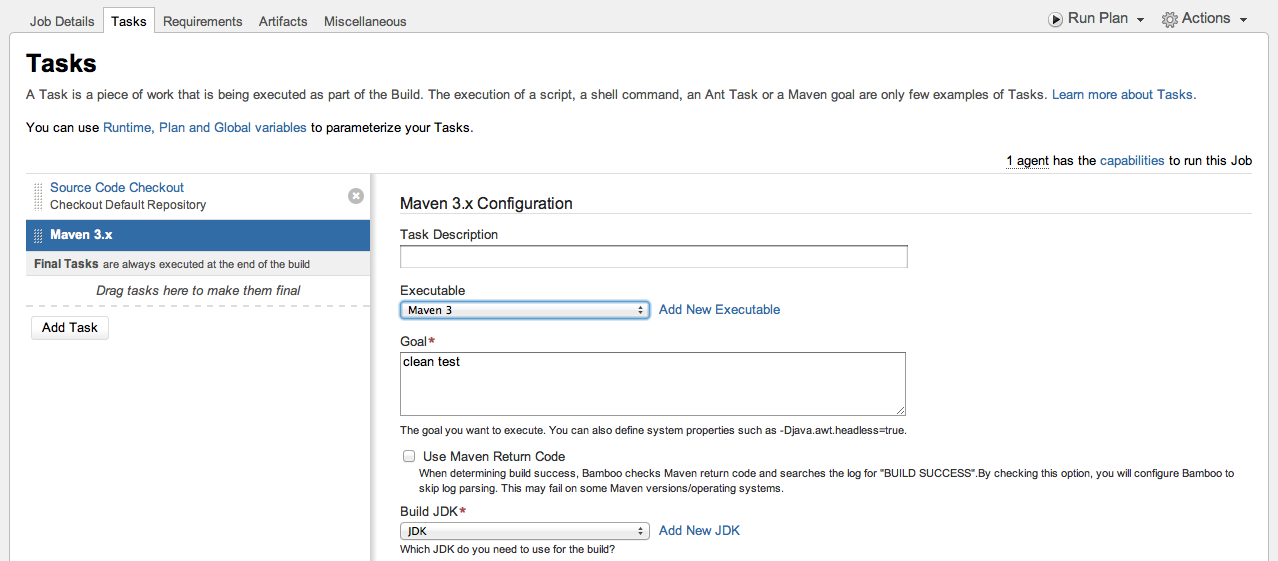The image size is (1278, 561).
Task: Go to the Artifacts tab
Action: click(x=283, y=21)
